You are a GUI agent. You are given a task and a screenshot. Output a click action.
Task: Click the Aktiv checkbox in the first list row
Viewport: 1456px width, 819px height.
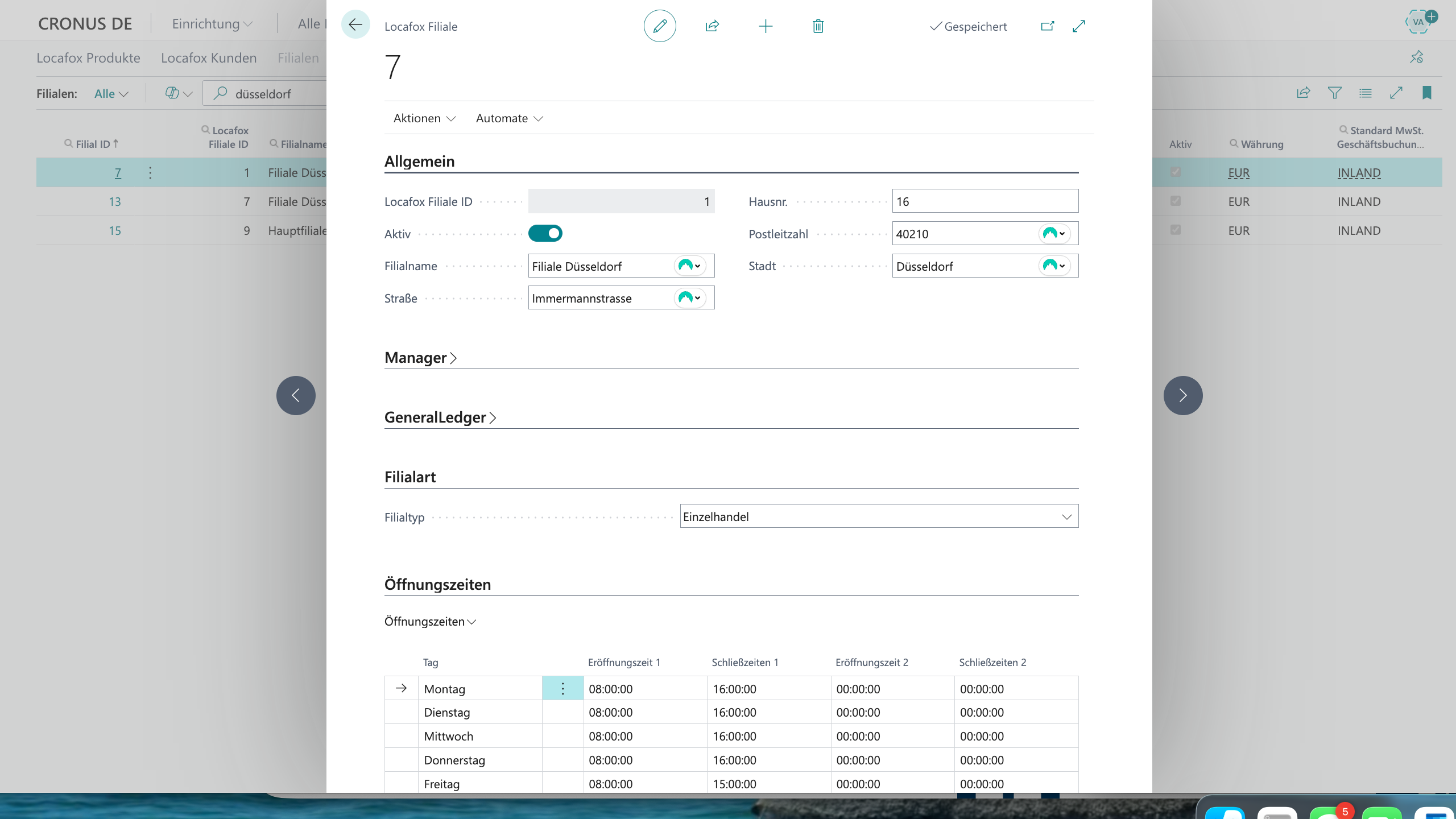pyautogui.click(x=1176, y=172)
